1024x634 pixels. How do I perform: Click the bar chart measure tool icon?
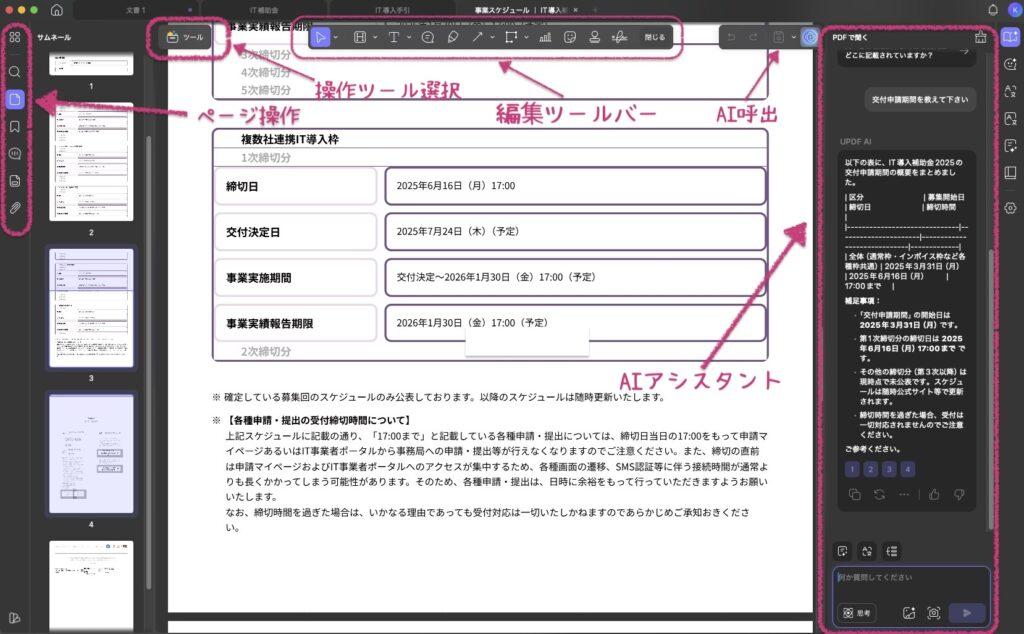[545, 37]
